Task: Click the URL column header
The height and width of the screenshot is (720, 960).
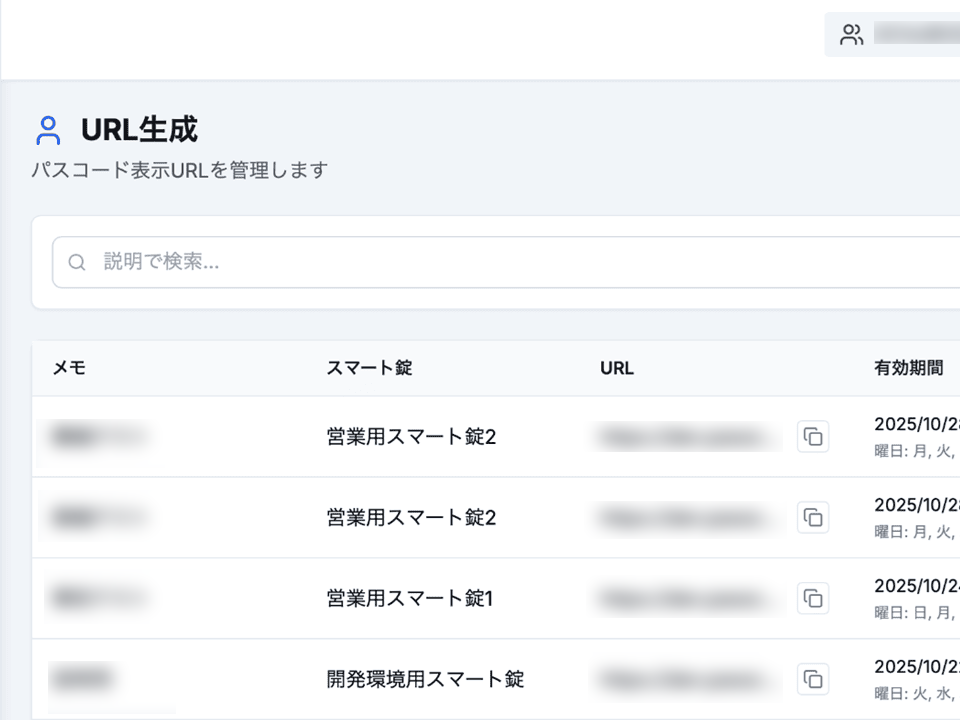Action: [617, 368]
